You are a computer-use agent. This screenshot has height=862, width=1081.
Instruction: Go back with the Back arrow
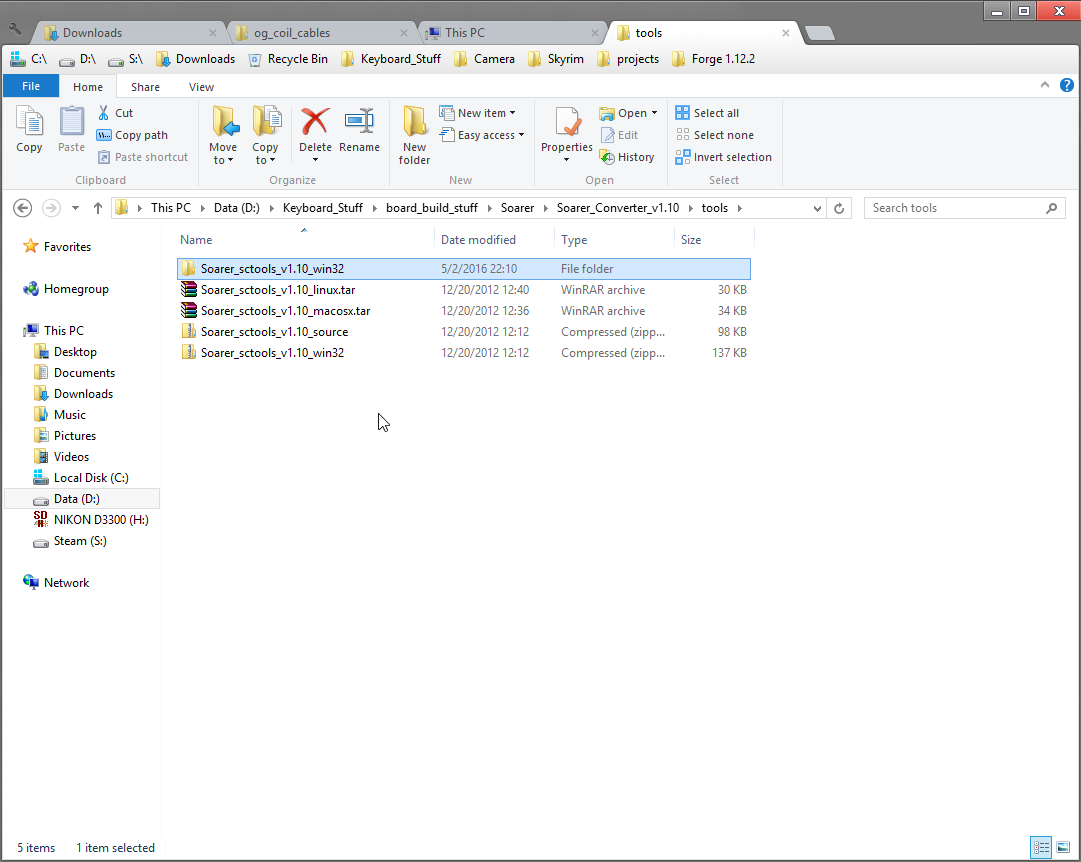tap(23, 208)
